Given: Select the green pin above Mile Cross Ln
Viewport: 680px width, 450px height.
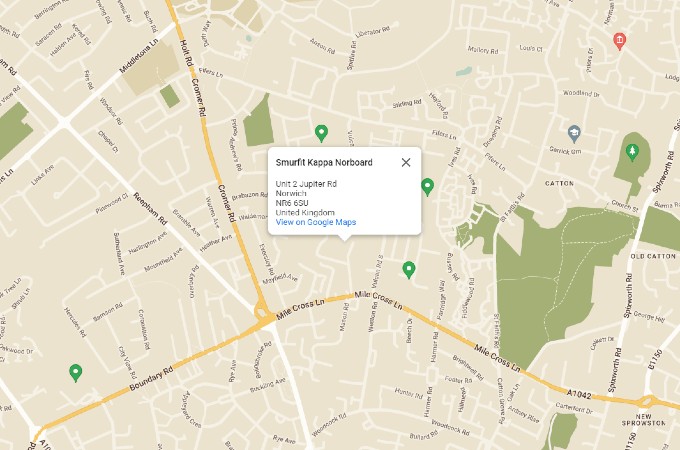Looking at the screenshot, I should coord(408,269).
